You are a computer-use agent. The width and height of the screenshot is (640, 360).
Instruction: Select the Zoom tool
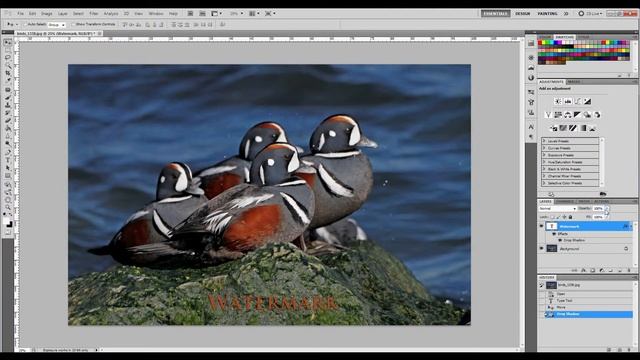8,208
